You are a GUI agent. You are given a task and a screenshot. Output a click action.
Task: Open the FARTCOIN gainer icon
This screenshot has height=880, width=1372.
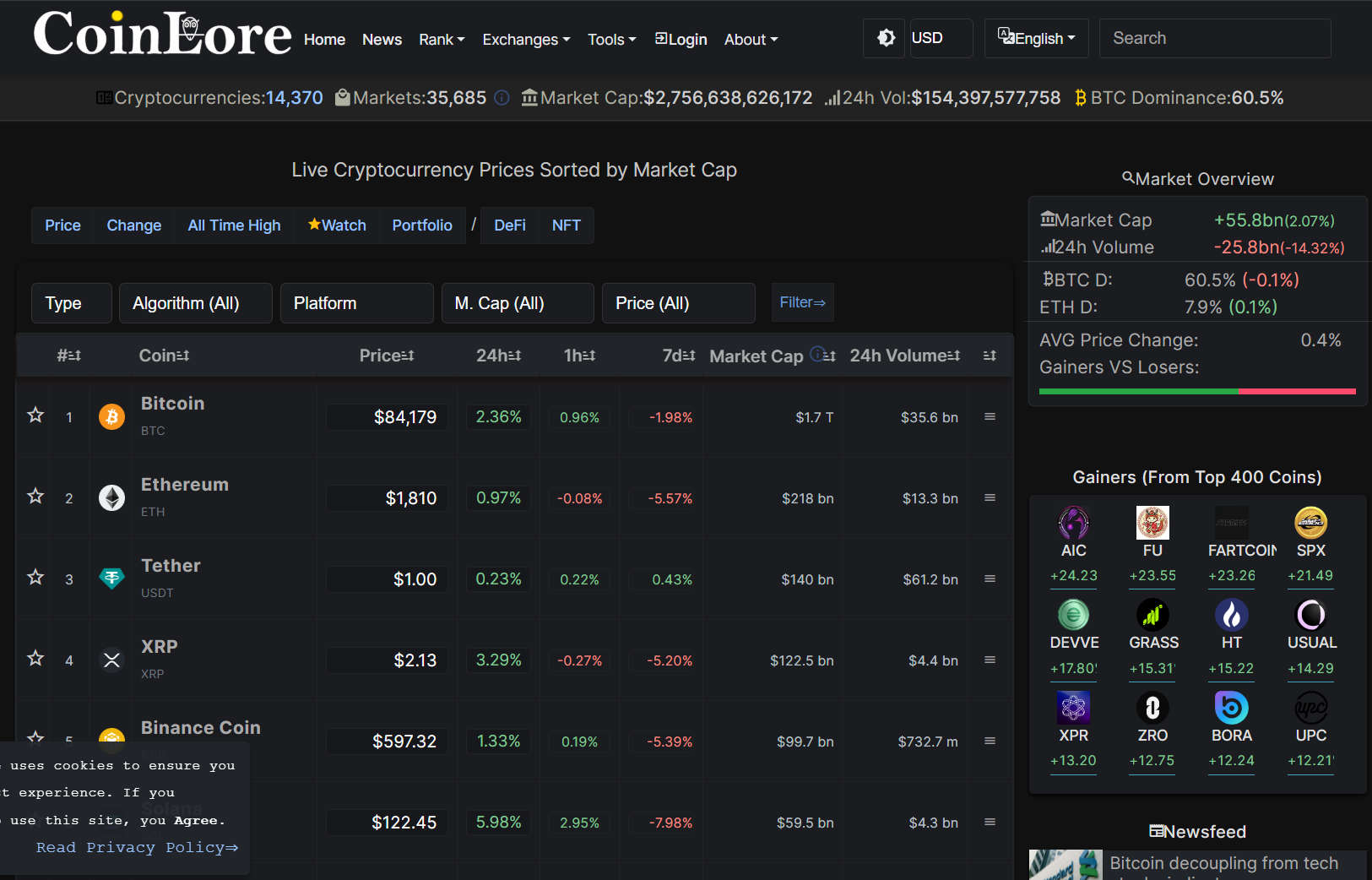click(1232, 523)
